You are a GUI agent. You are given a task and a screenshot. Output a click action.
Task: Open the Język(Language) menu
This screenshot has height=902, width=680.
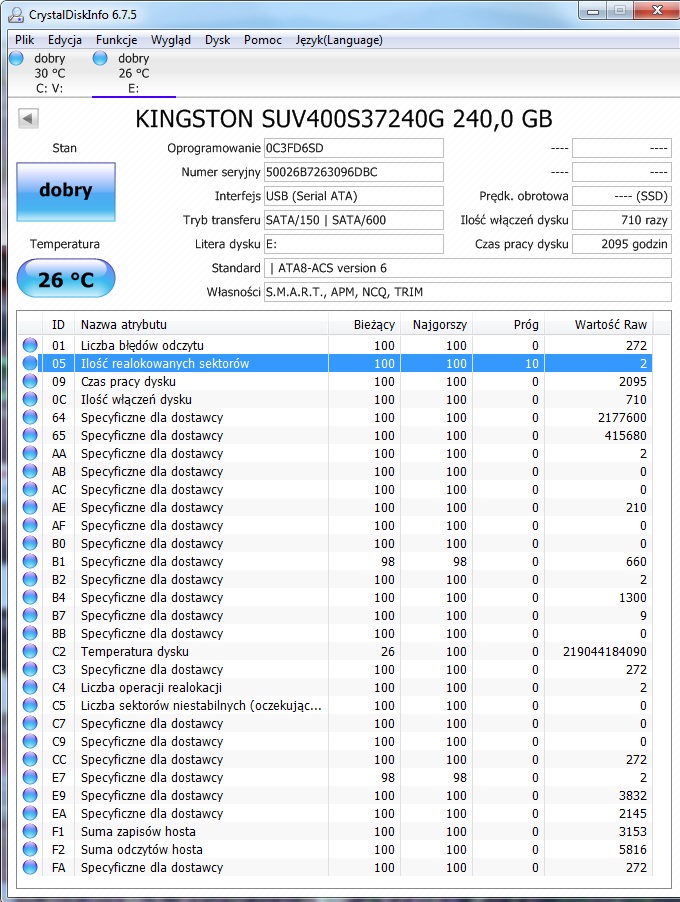(x=339, y=40)
